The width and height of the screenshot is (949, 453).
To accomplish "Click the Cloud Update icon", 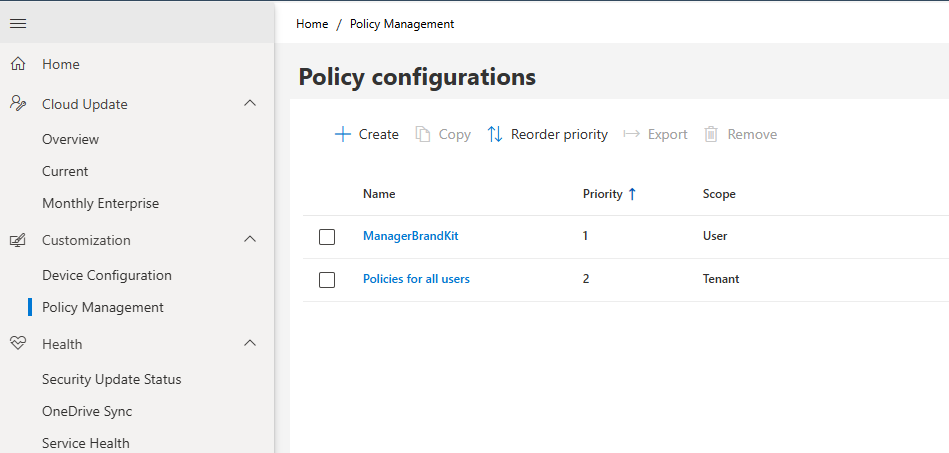I will coord(18,104).
